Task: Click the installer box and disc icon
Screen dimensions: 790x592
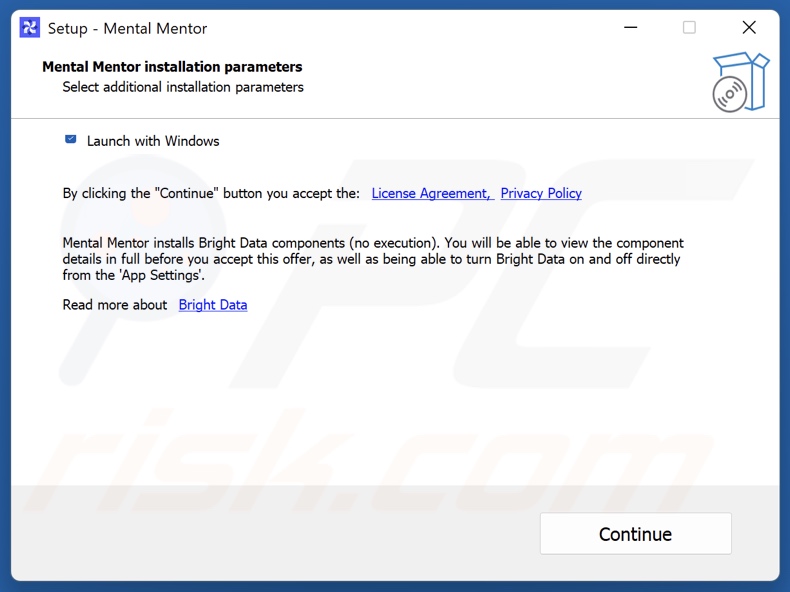Action: 741,82
